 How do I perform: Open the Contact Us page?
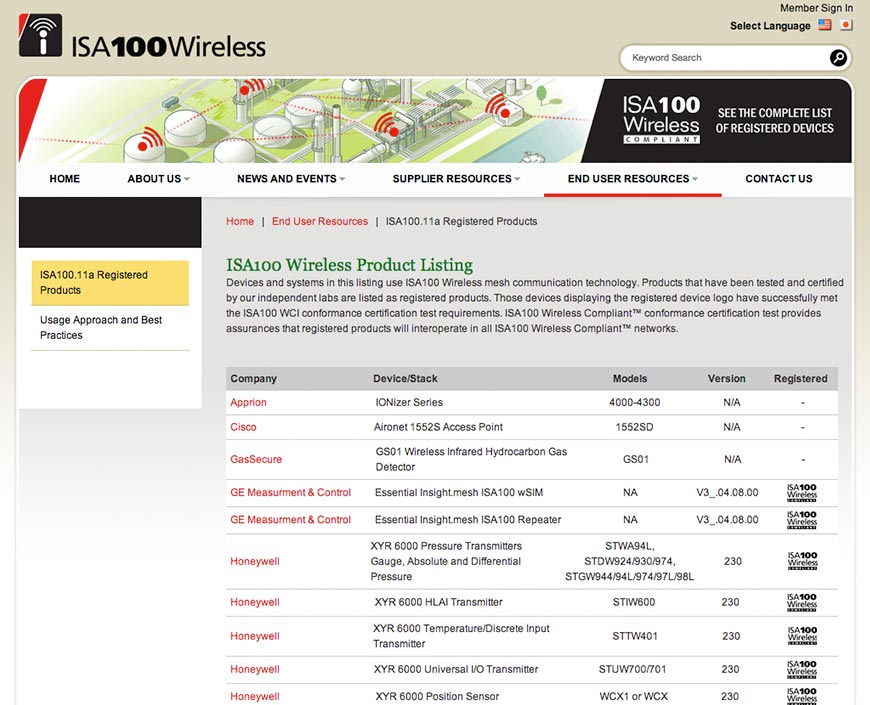pyautogui.click(x=778, y=179)
